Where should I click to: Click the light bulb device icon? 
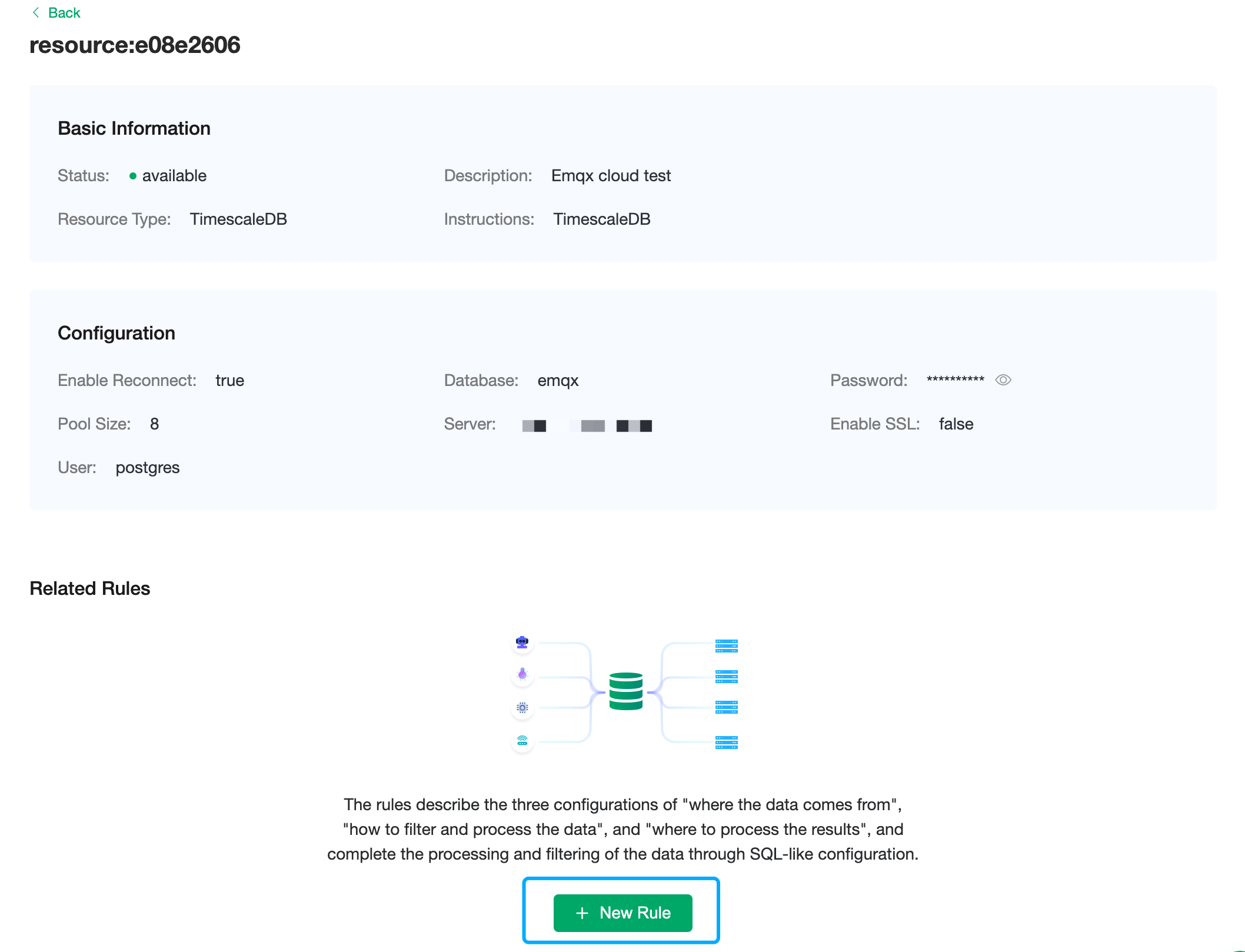522,674
